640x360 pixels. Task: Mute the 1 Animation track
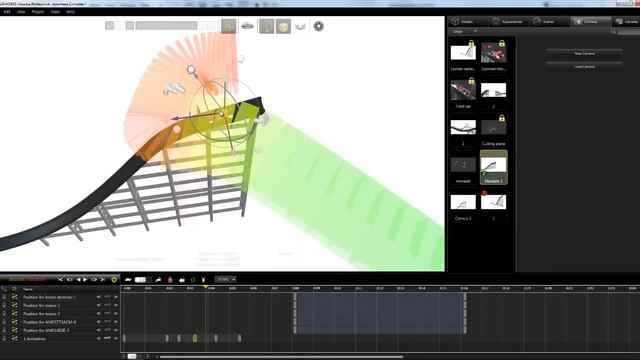coord(99,338)
